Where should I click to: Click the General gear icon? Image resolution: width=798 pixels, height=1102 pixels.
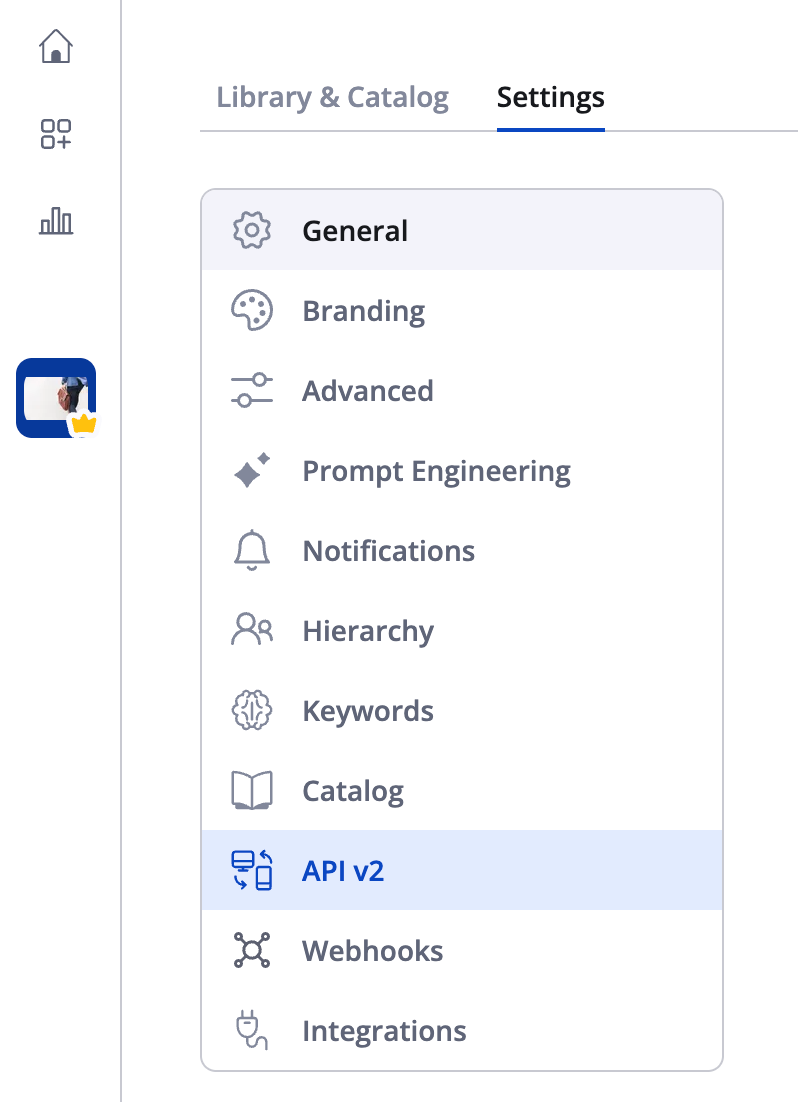click(x=251, y=231)
